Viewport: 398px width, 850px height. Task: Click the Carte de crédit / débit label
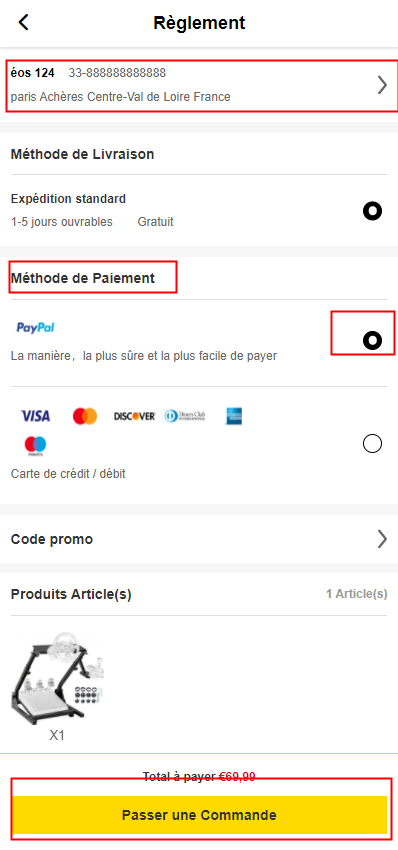68,474
